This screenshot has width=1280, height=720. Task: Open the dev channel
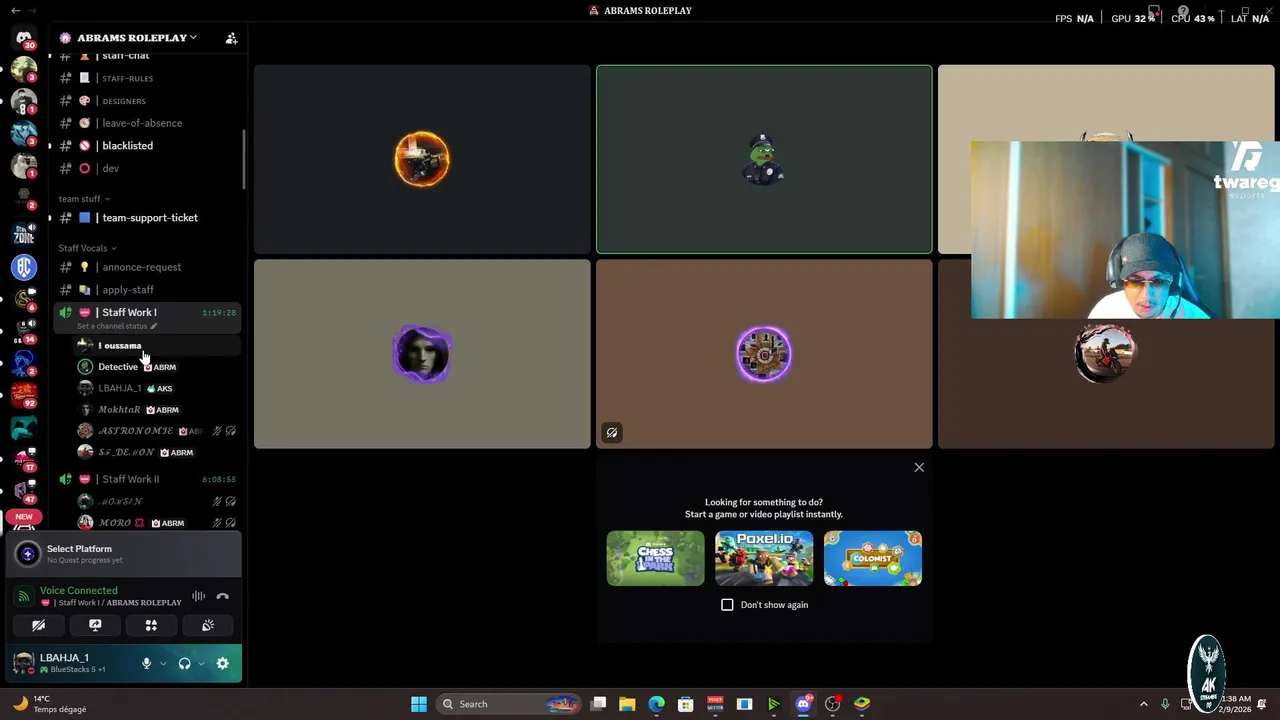[x=147, y=168]
